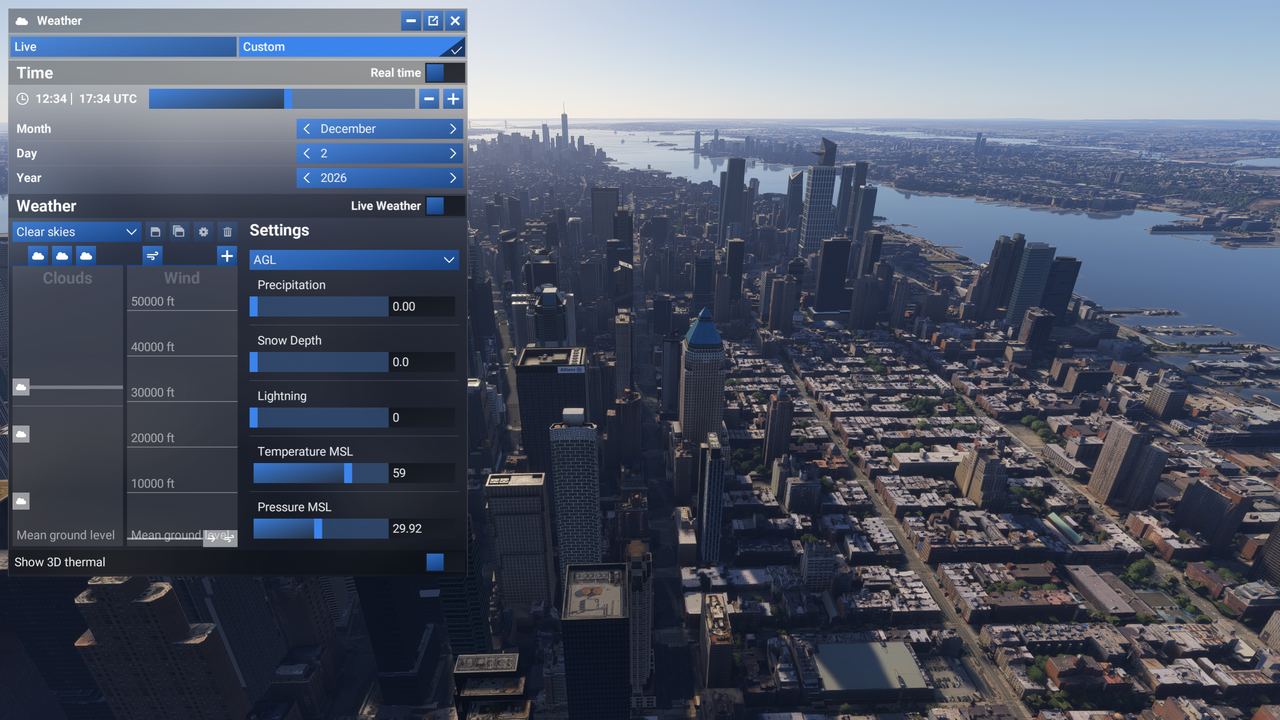Delete the preset using trash icon

[227, 232]
